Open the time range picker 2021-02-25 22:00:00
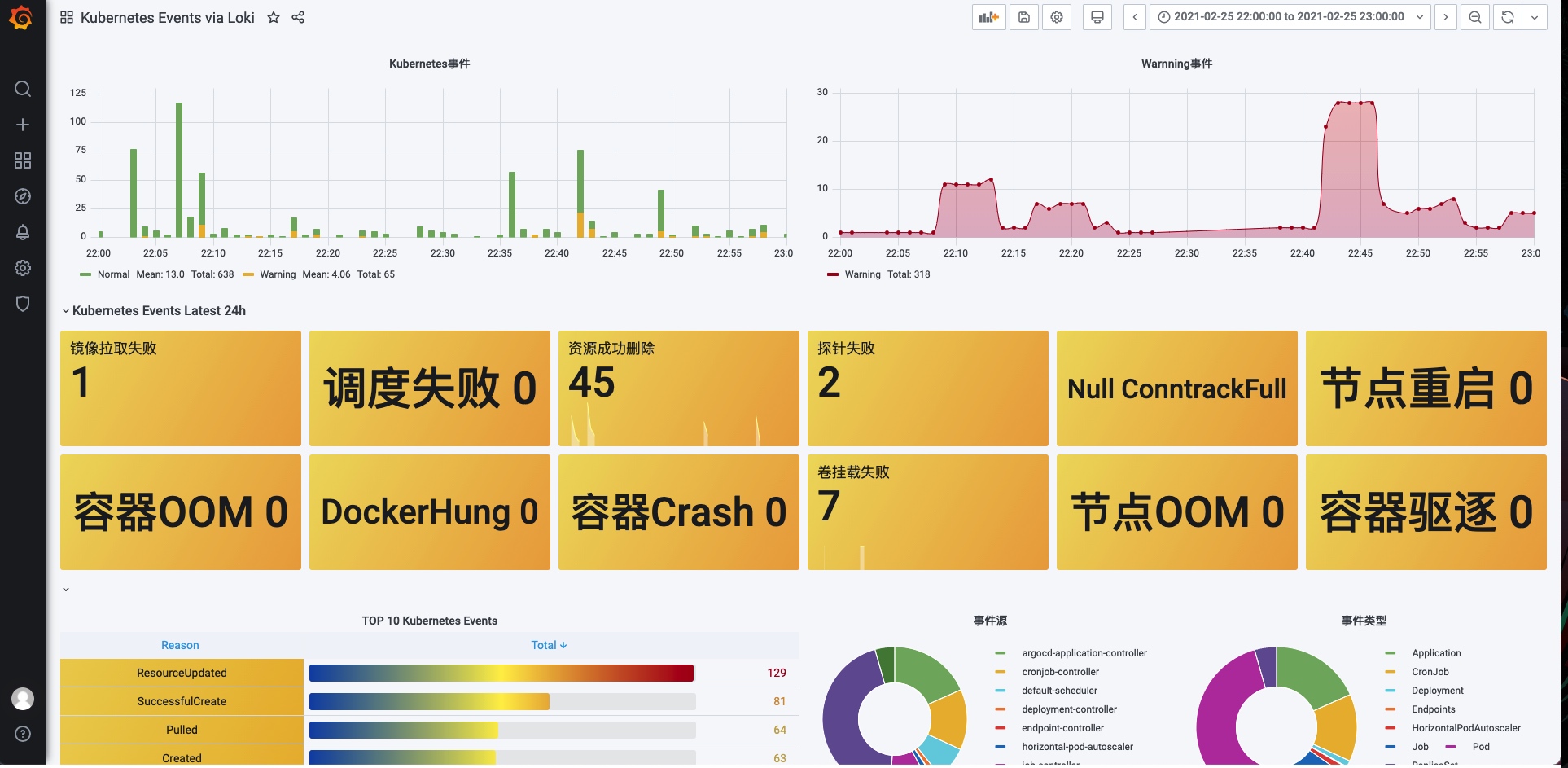This screenshot has height=768, width=1568. tap(1290, 17)
